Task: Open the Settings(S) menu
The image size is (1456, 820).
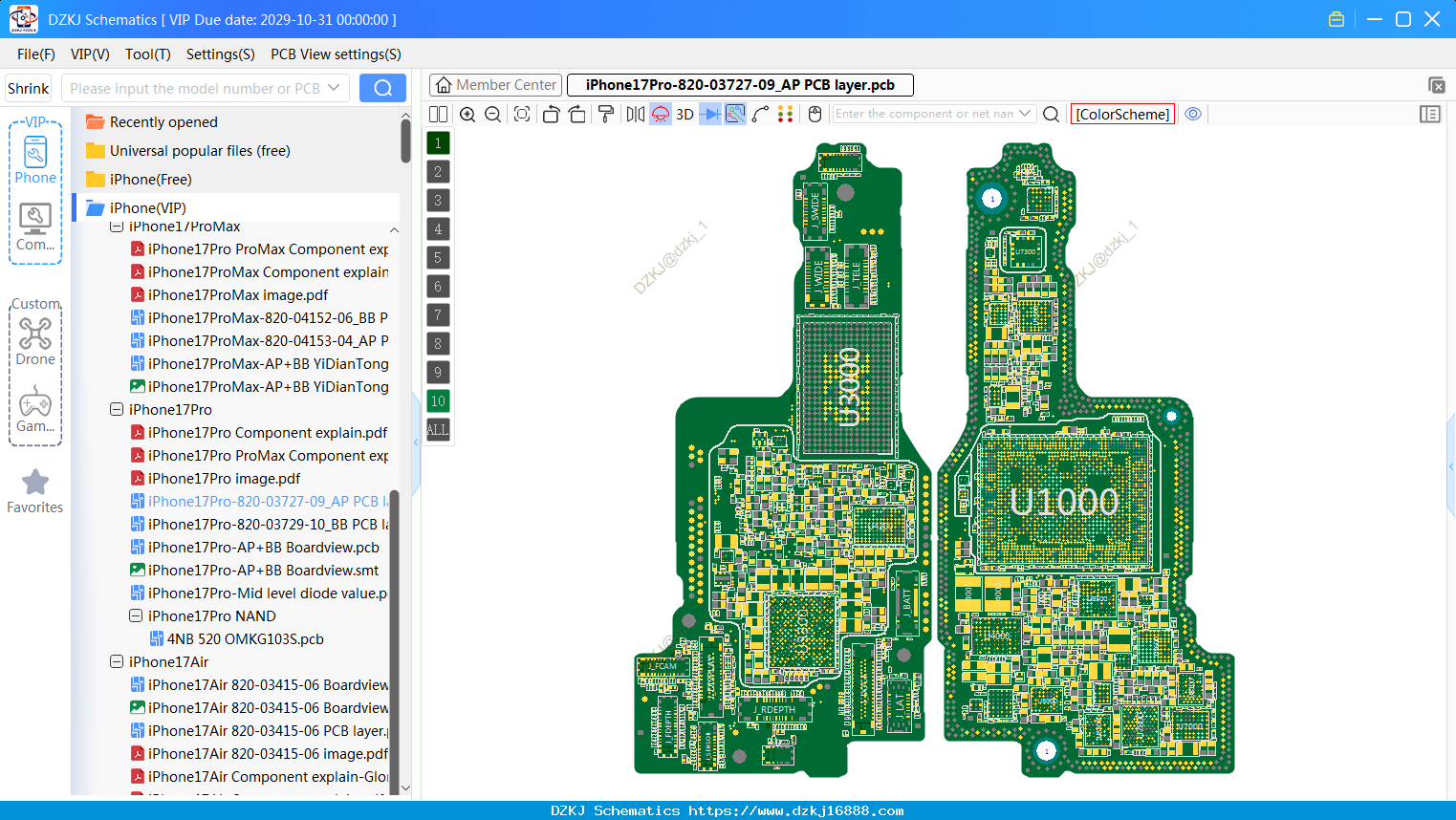Action: tap(221, 54)
